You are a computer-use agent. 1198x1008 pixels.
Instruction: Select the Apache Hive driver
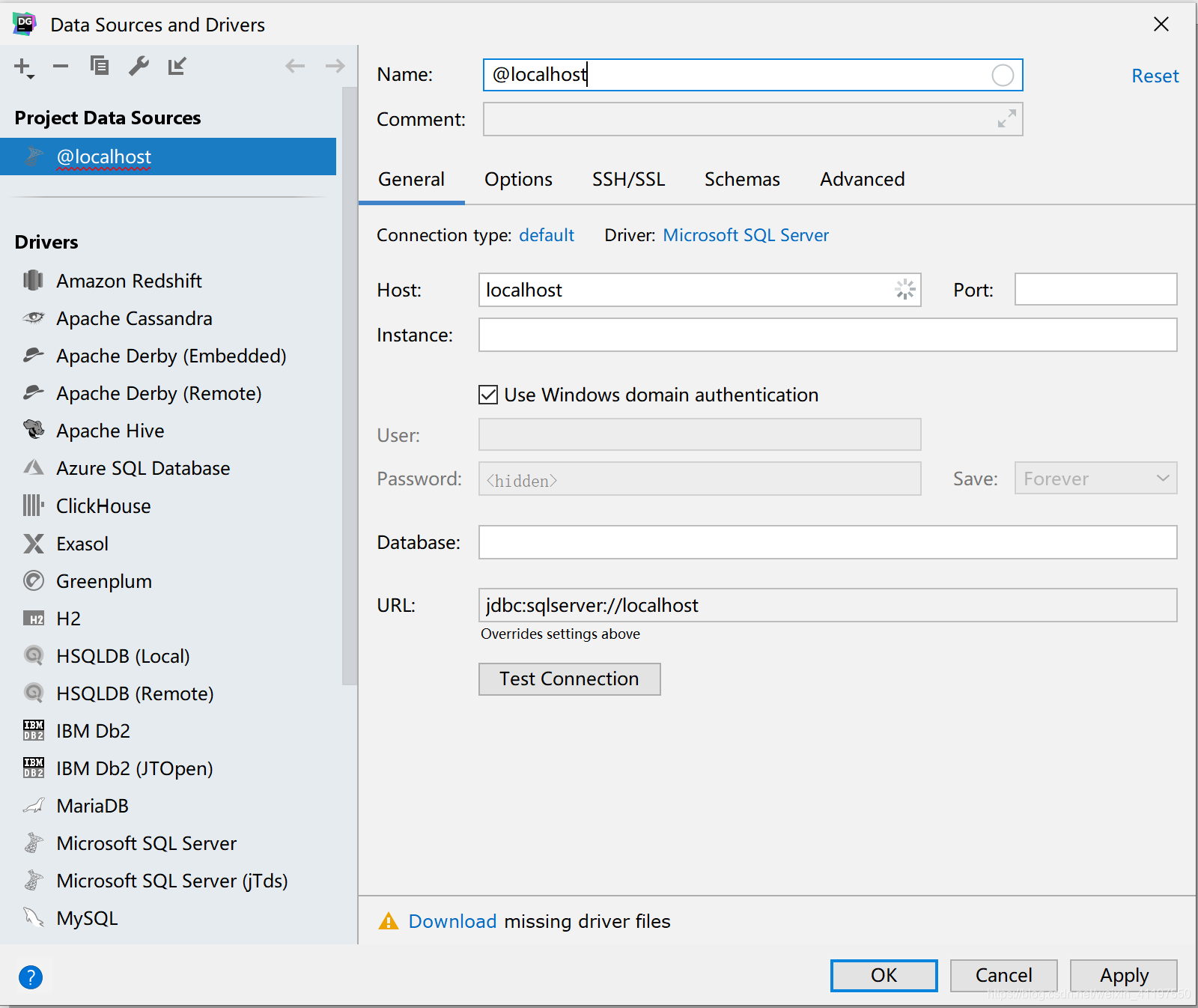point(109,430)
